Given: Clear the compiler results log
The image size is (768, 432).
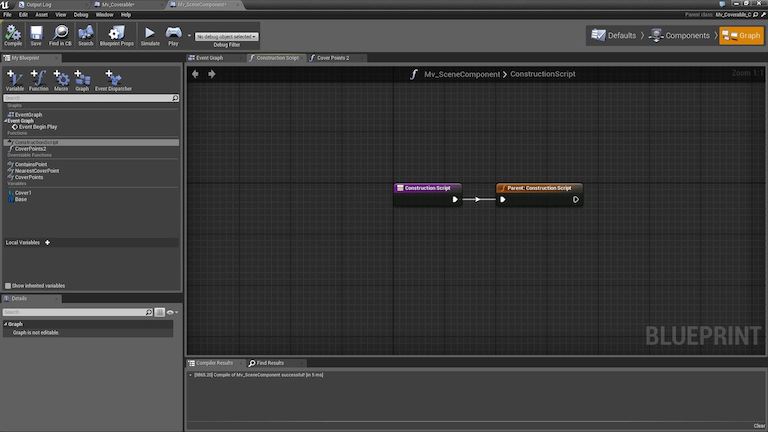Looking at the screenshot, I should 759,426.
